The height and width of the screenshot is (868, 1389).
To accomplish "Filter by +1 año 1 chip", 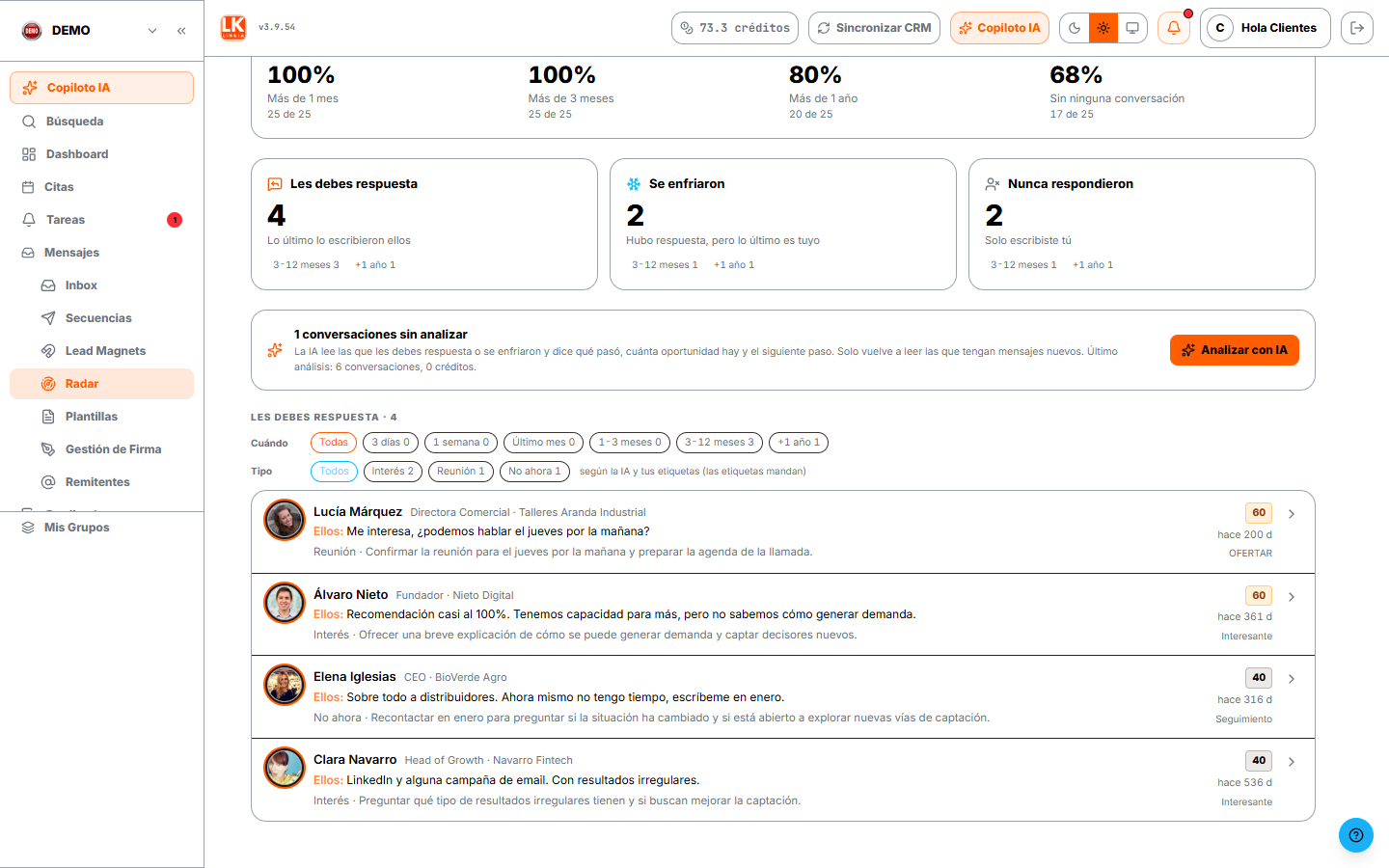I will pos(799,443).
